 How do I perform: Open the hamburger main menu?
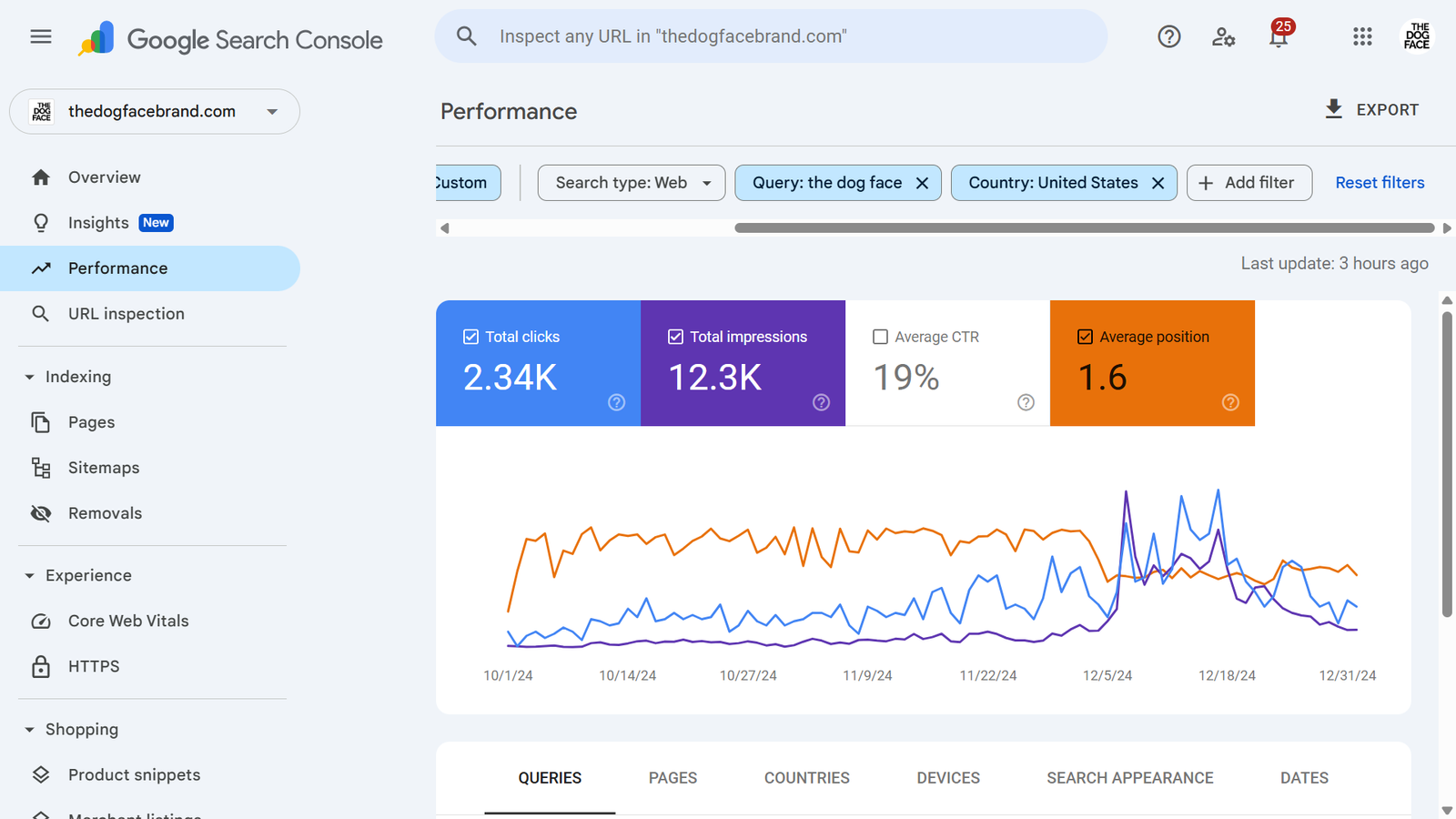[x=41, y=36]
